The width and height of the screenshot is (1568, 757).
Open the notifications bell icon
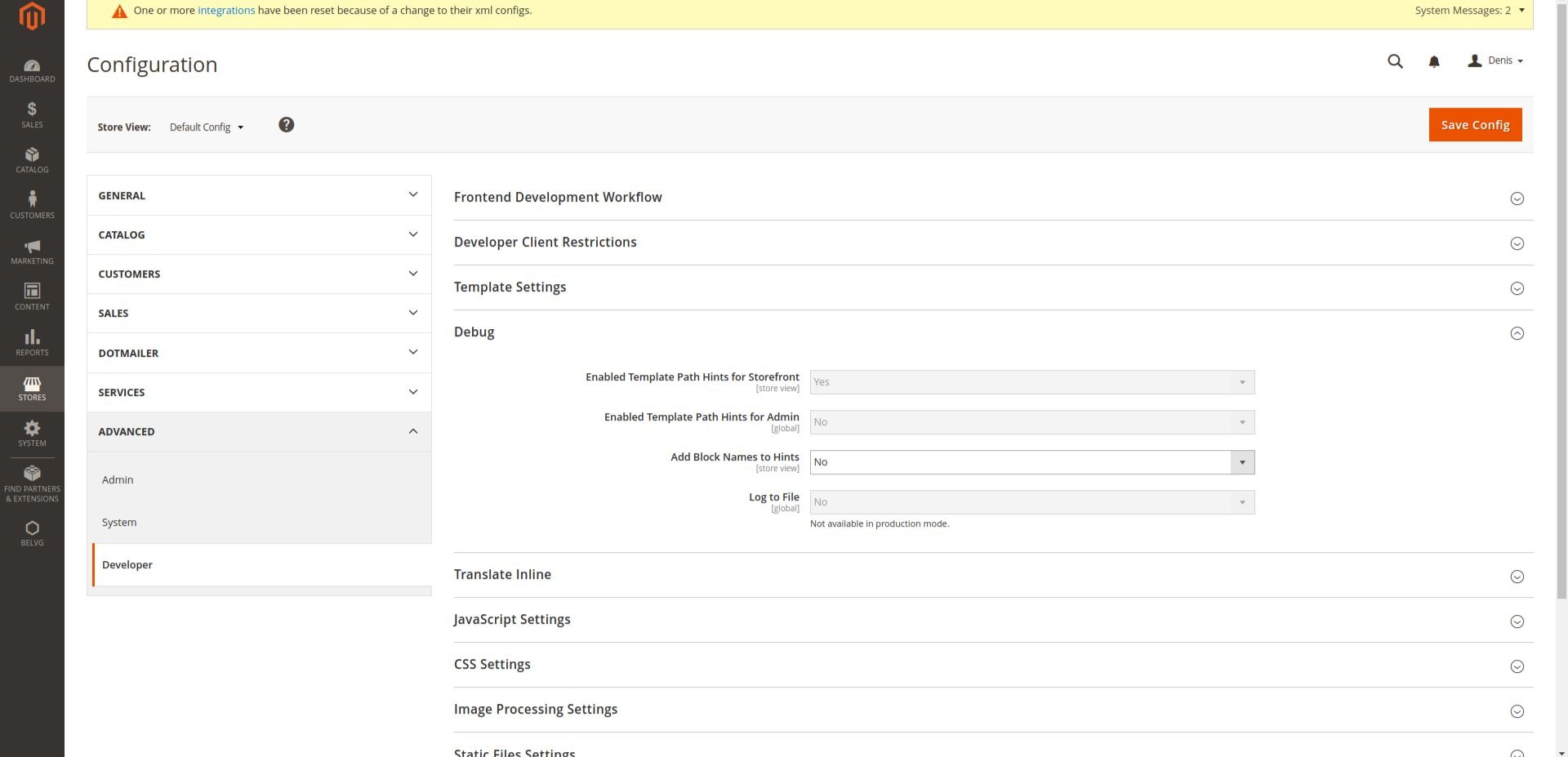(1433, 61)
